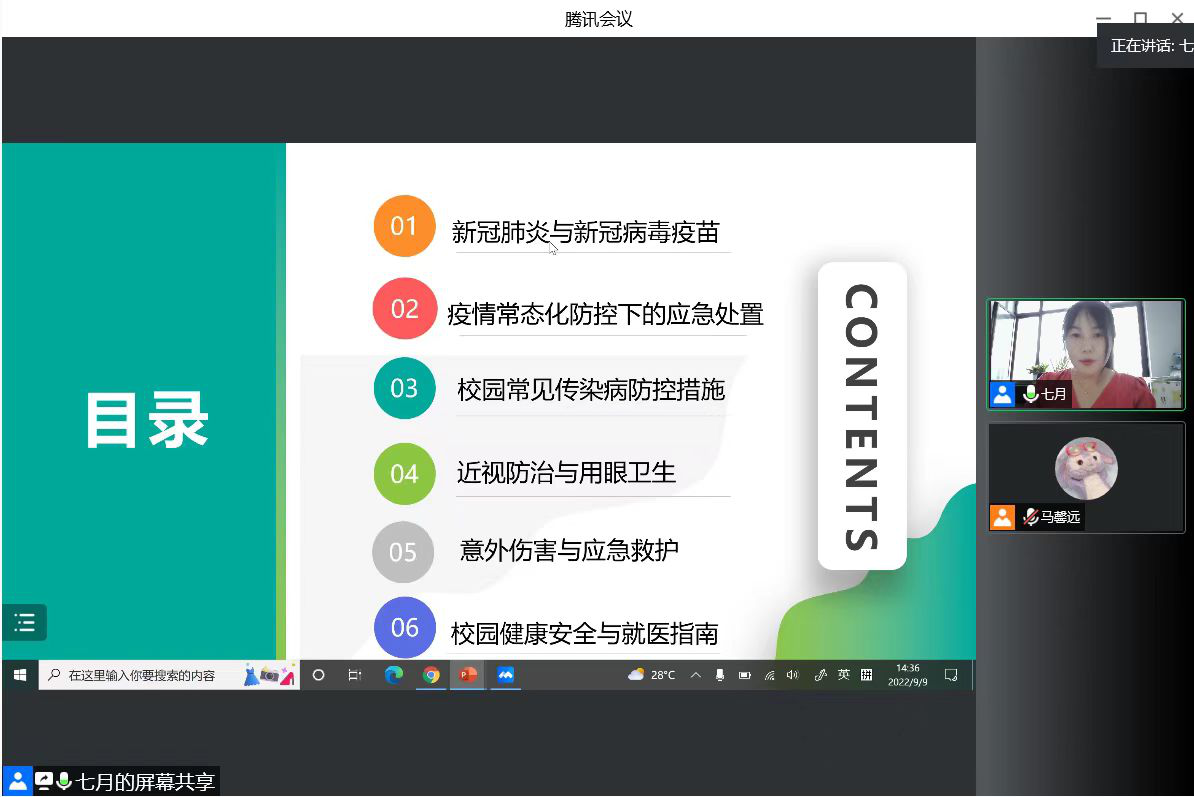This screenshot has width=1194, height=797.
Task: Open the Windows Start menu
Action: pos(19,675)
